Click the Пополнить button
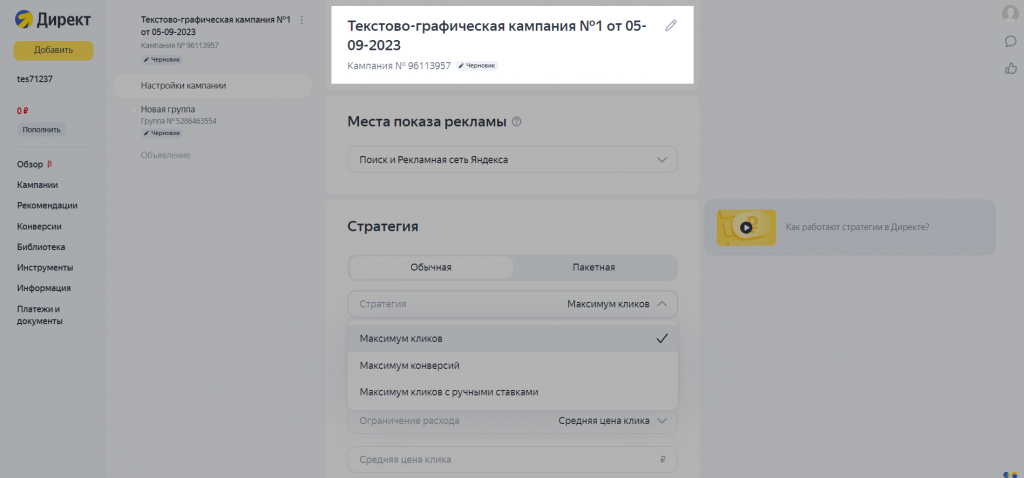The height and width of the screenshot is (478, 1024). click(x=41, y=129)
